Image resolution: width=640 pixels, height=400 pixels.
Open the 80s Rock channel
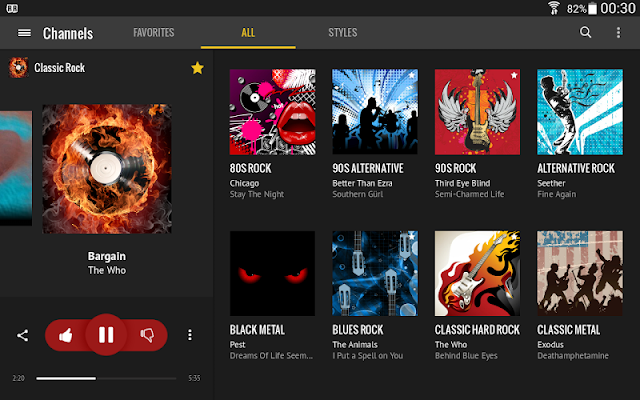pyautogui.click(x=272, y=111)
